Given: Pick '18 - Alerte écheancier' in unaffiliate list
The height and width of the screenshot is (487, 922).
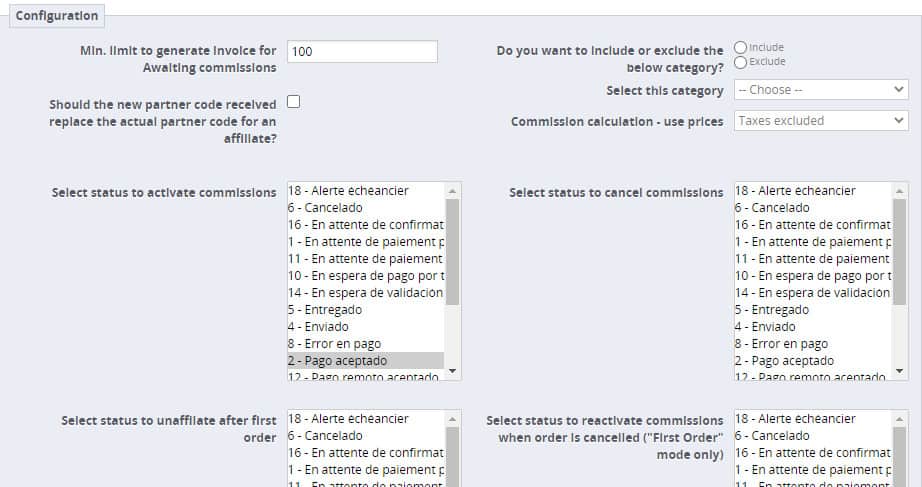Looking at the screenshot, I should tap(365, 419).
